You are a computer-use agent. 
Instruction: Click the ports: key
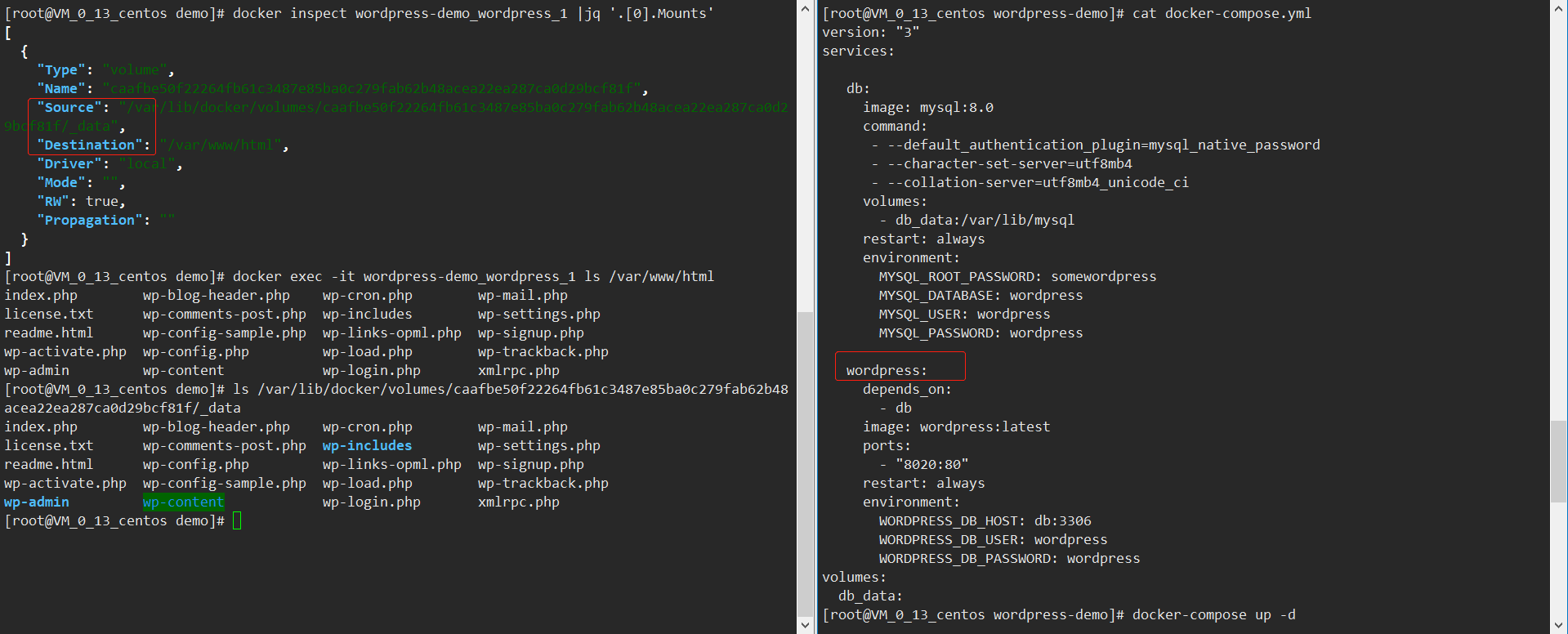887,445
